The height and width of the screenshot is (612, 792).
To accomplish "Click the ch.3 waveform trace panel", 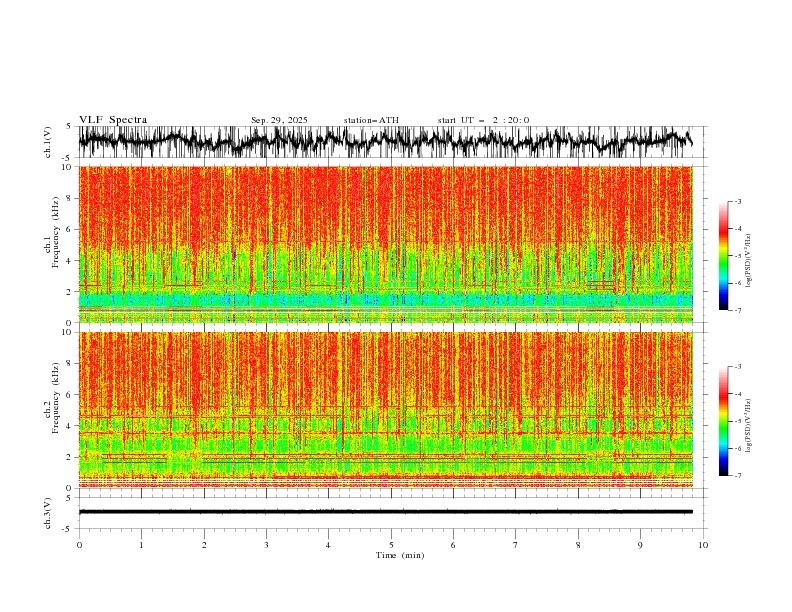I will [x=392, y=513].
